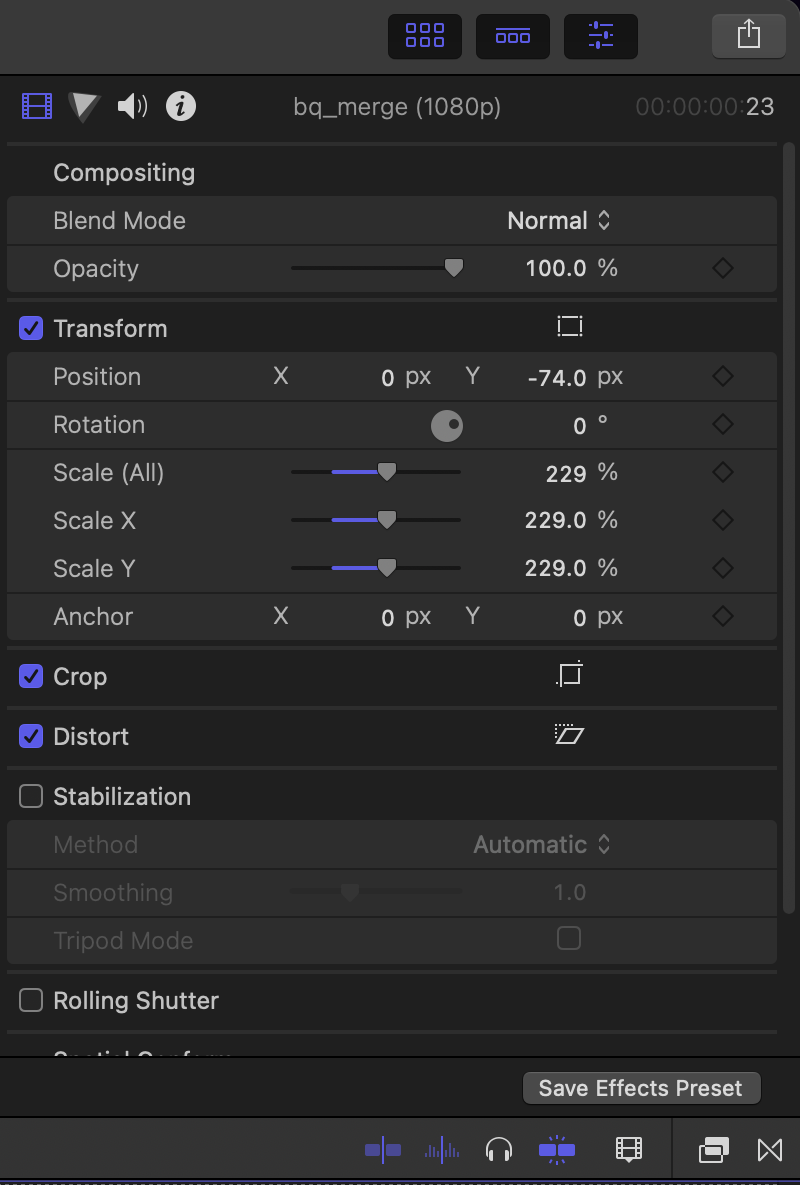Uncheck the Crop checkbox
Image resolution: width=800 pixels, height=1185 pixels.
coord(31,676)
